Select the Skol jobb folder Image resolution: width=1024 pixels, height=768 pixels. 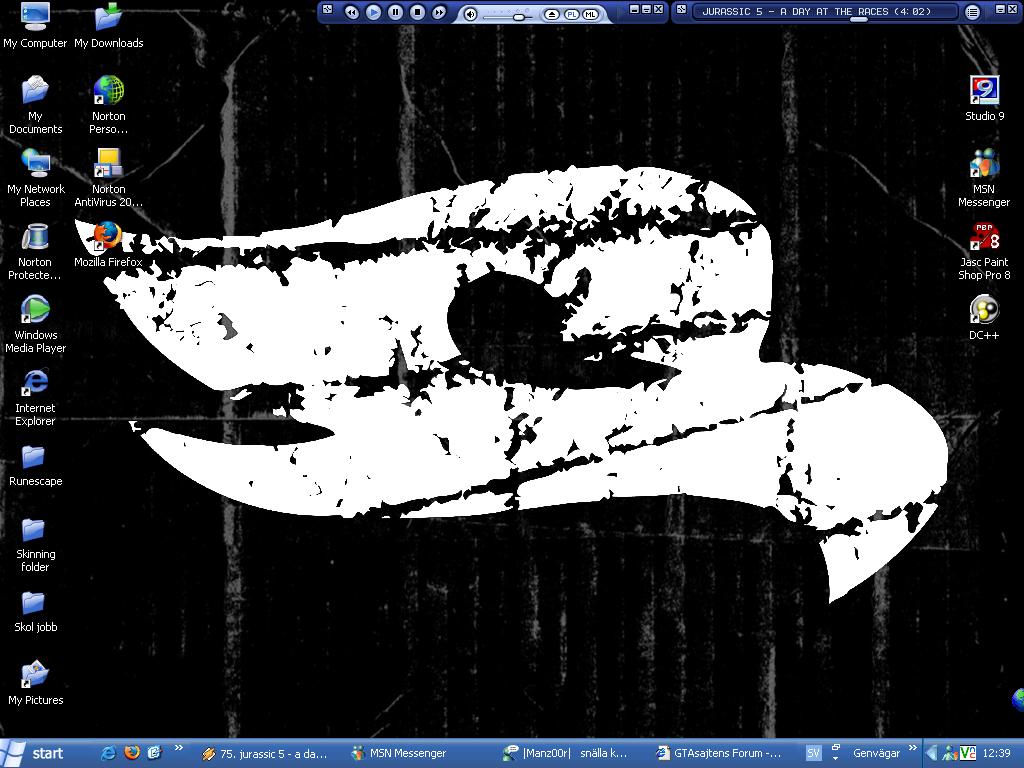(35, 611)
